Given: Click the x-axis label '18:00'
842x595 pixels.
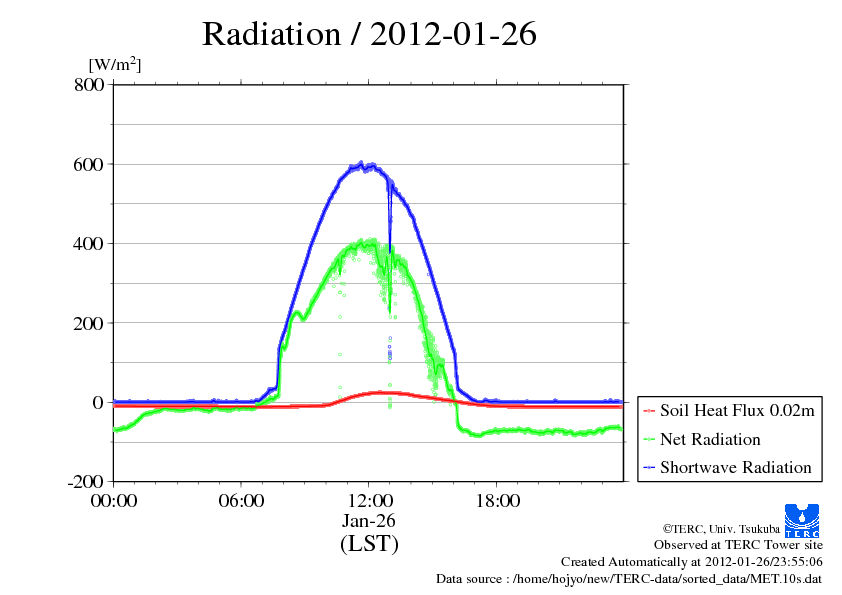Looking at the screenshot, I should coord(498,501).
